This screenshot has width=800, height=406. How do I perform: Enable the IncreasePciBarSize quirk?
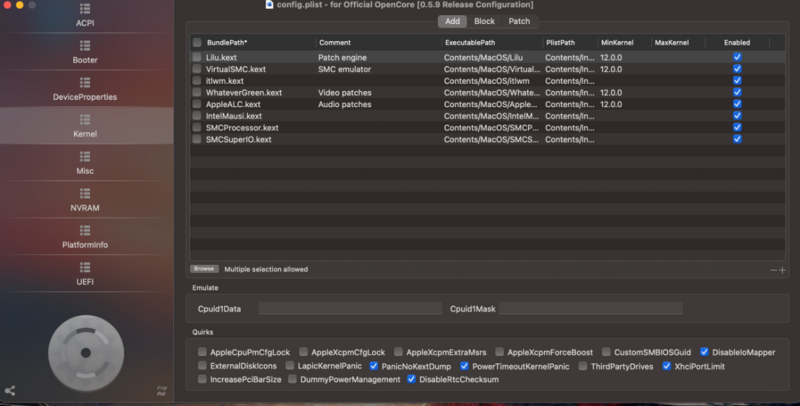point(202,379)
